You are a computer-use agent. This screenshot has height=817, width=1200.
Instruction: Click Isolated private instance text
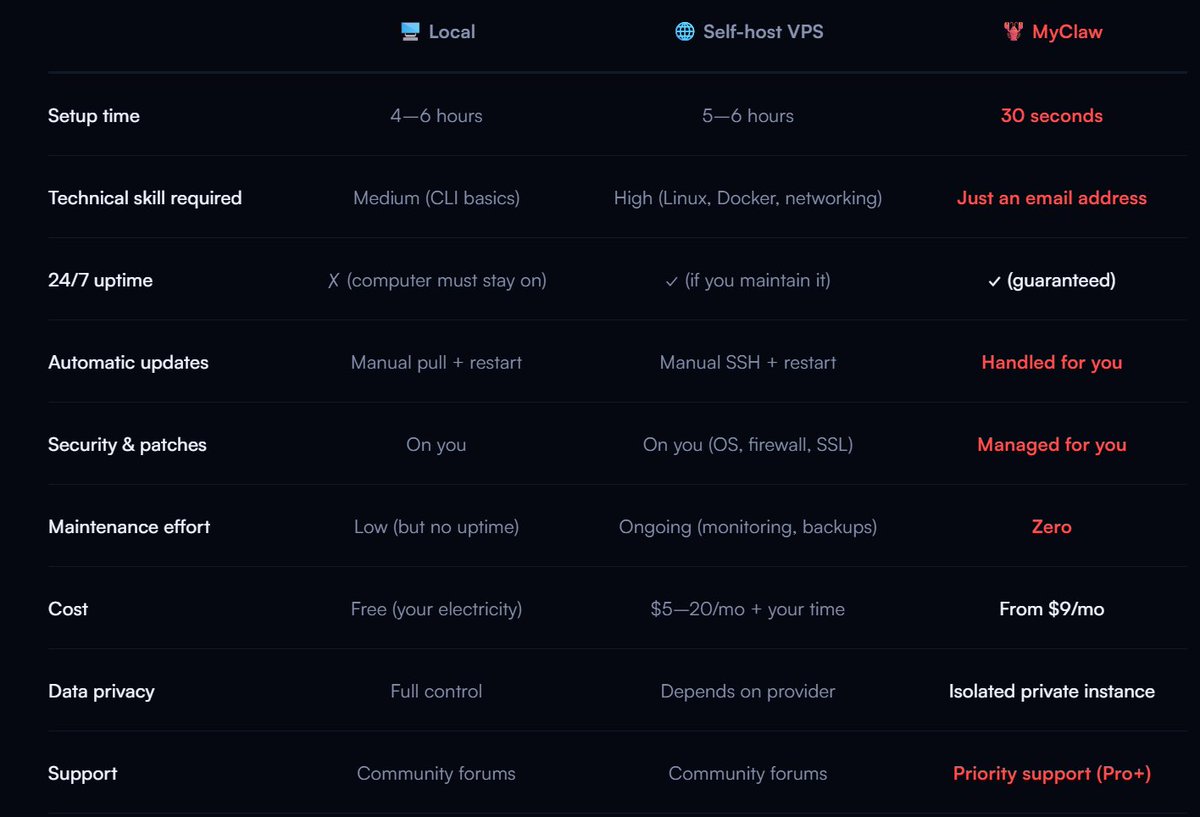click(x=1052, y=692)
